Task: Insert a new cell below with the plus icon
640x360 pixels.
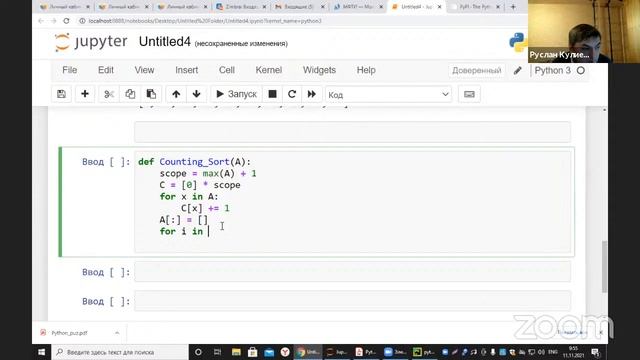Action: point(84,94)
